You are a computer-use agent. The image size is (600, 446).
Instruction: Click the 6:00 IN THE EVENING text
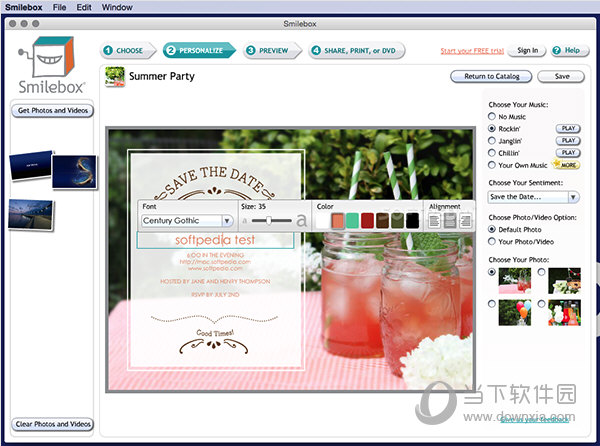215,255
